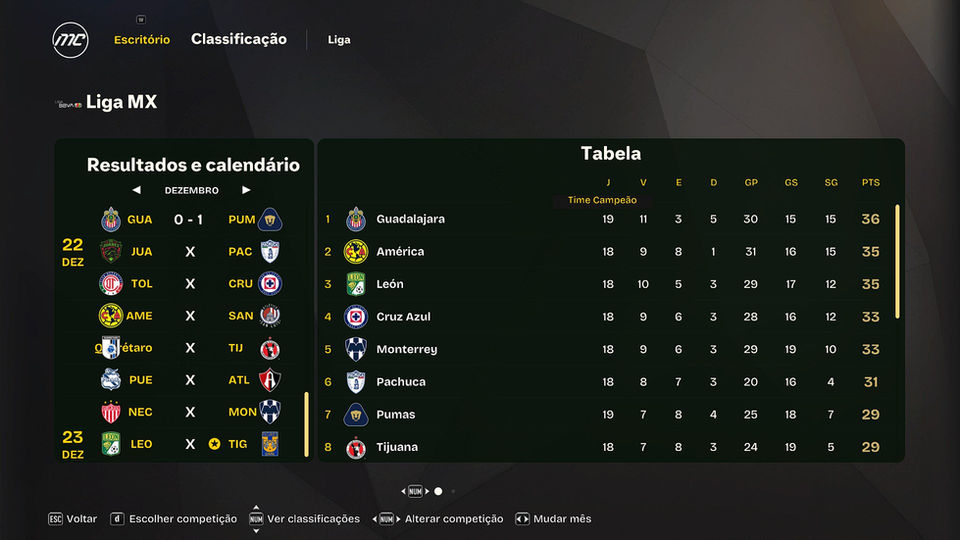960x540 pixels.
Task: Click the MC logo icon
Action: coord(70,40)
